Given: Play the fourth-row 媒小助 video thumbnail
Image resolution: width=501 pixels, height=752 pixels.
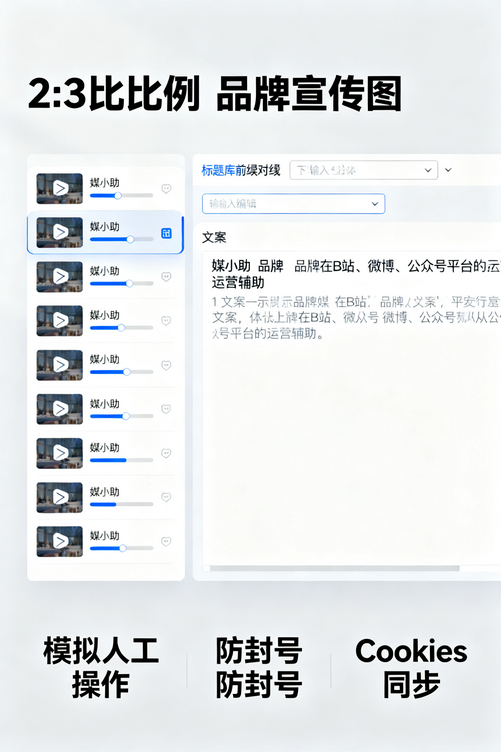Looking at the screenshot, I should 59,320.
